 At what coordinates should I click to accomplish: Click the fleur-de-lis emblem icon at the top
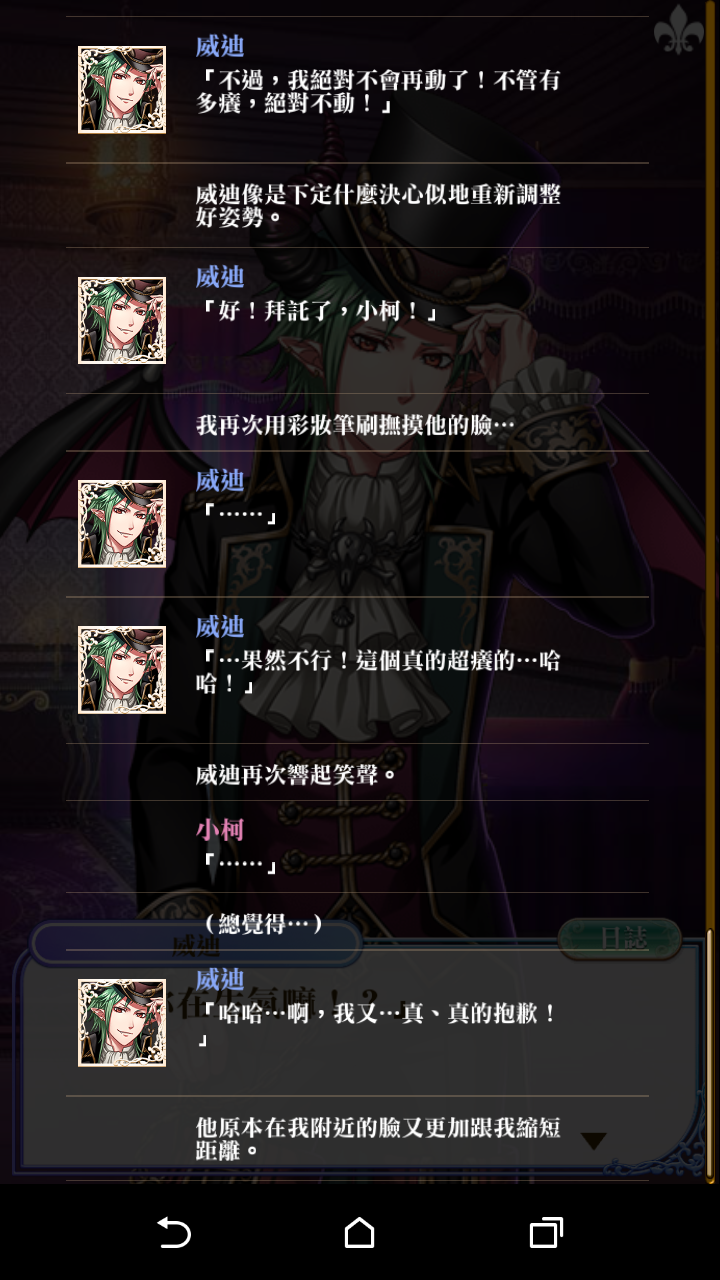pyautogui.click(x=679, y=31)
